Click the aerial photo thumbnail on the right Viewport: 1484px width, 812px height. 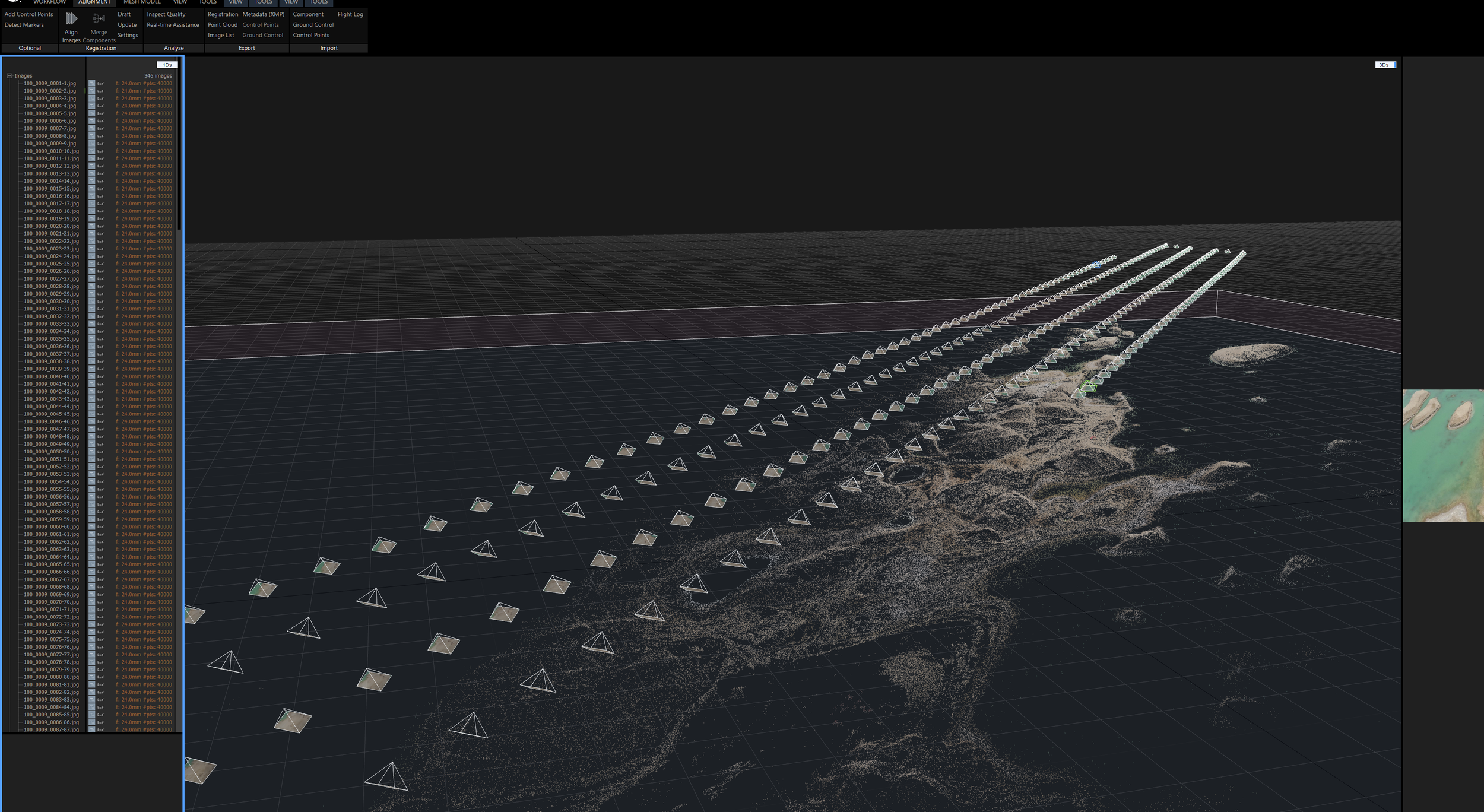coord(1442,456)
